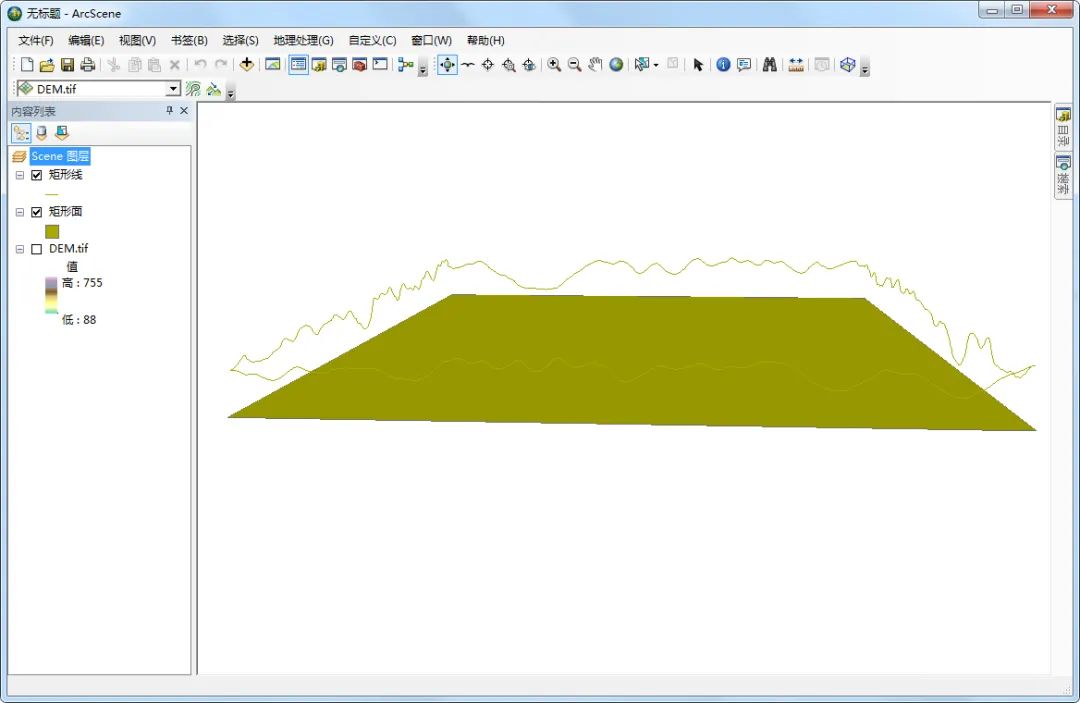Select the Fly tool
Screen dimensions: 1080x703
point(468,65)
